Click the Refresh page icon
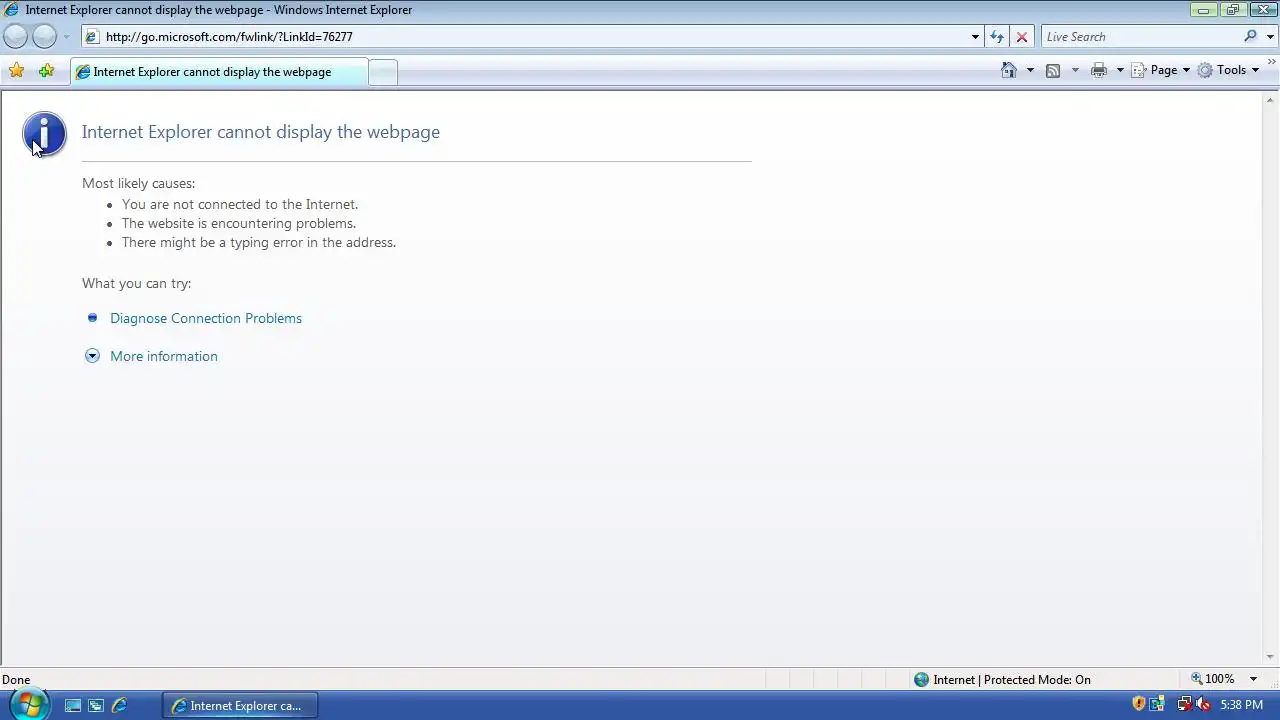The height and width of the screenshot is (720, 1280). pyautogui.click(x=997, y=37)
